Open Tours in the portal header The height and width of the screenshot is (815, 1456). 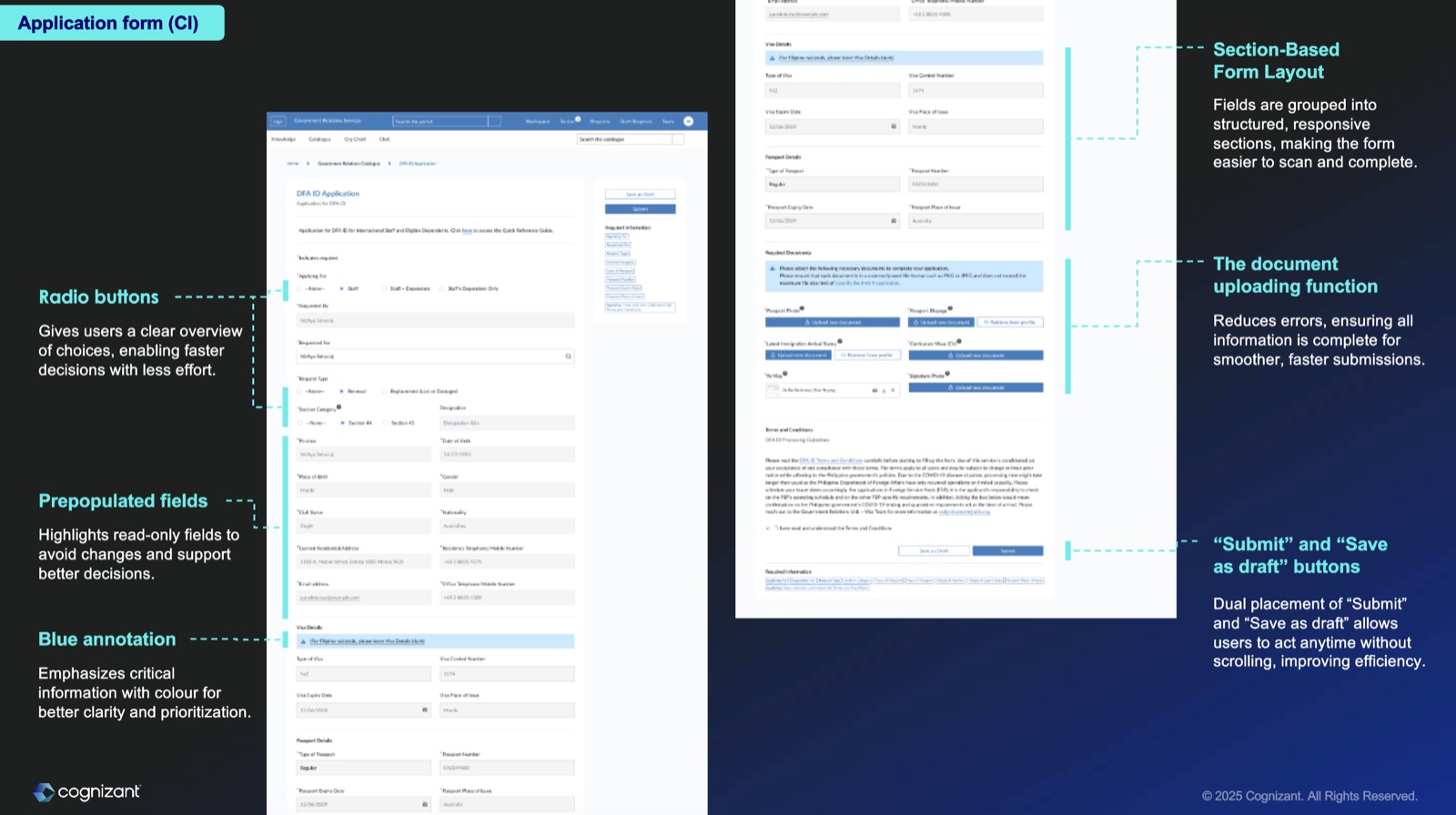tap(668, 121)
